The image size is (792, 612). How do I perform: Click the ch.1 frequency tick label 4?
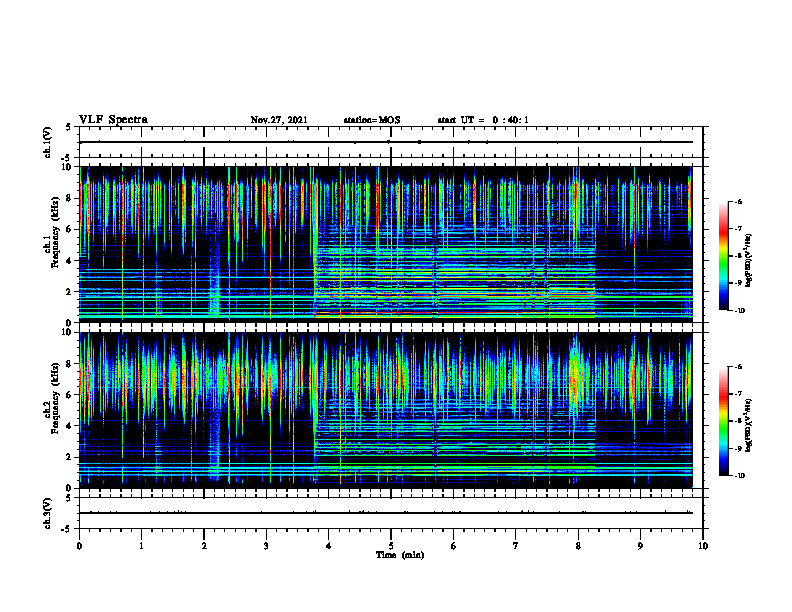70,261
